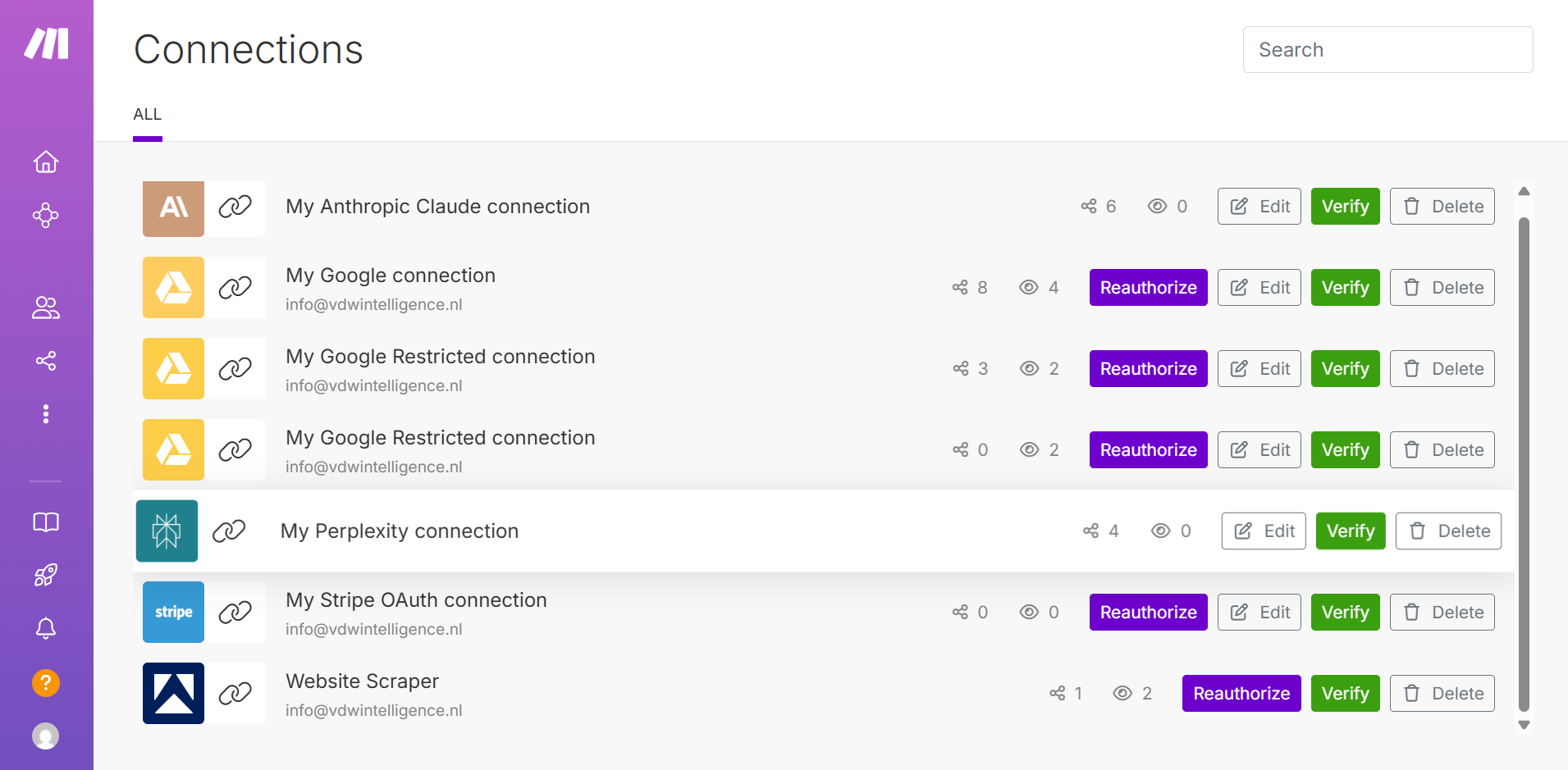Click the Anthropic Claude app thumbnail

173,208
